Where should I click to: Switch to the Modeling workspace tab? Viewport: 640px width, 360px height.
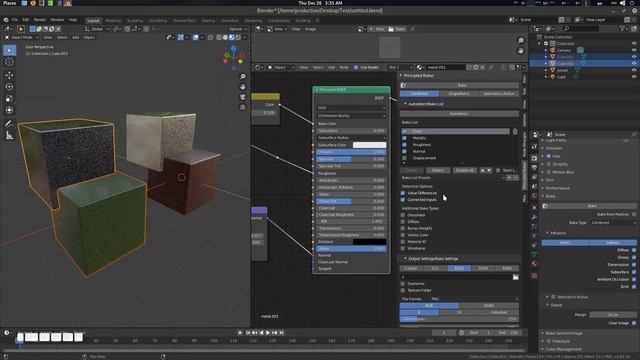113,20
